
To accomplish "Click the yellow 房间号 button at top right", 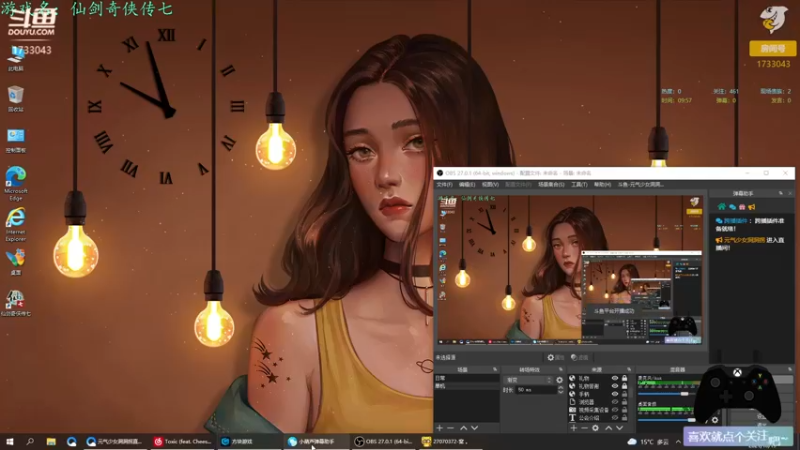I will (x=772, y=48).
